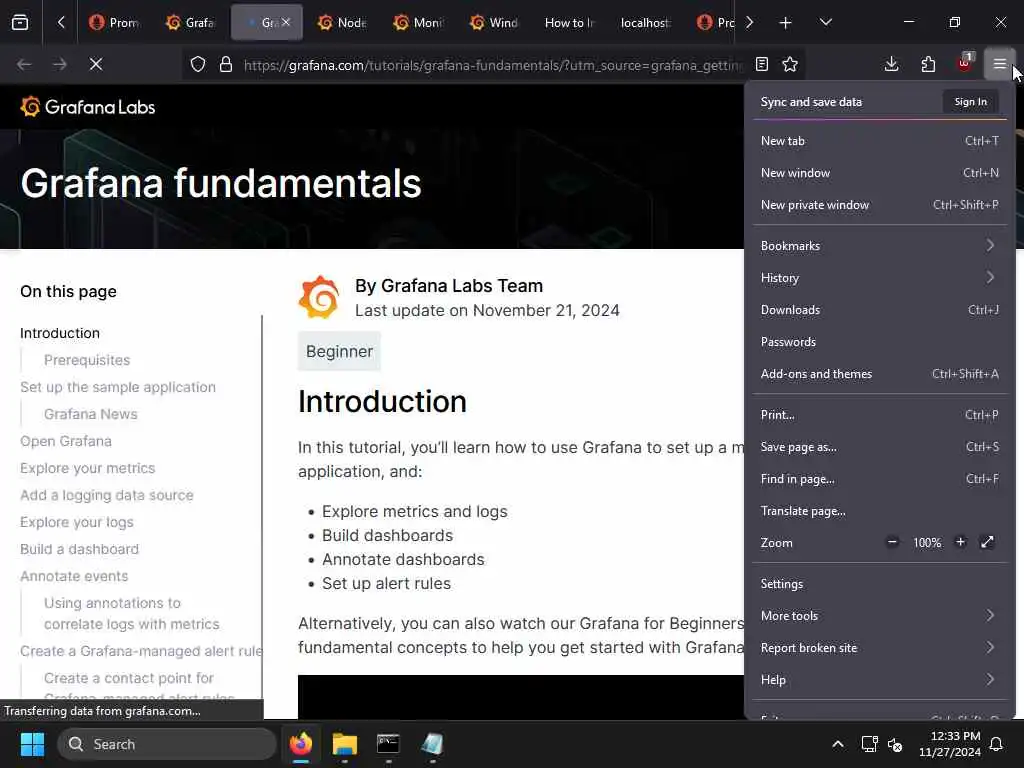The height and width of the screenshot is (768, 1024).
Task: Open Passwords from the menu
Action: click(880, 342)
